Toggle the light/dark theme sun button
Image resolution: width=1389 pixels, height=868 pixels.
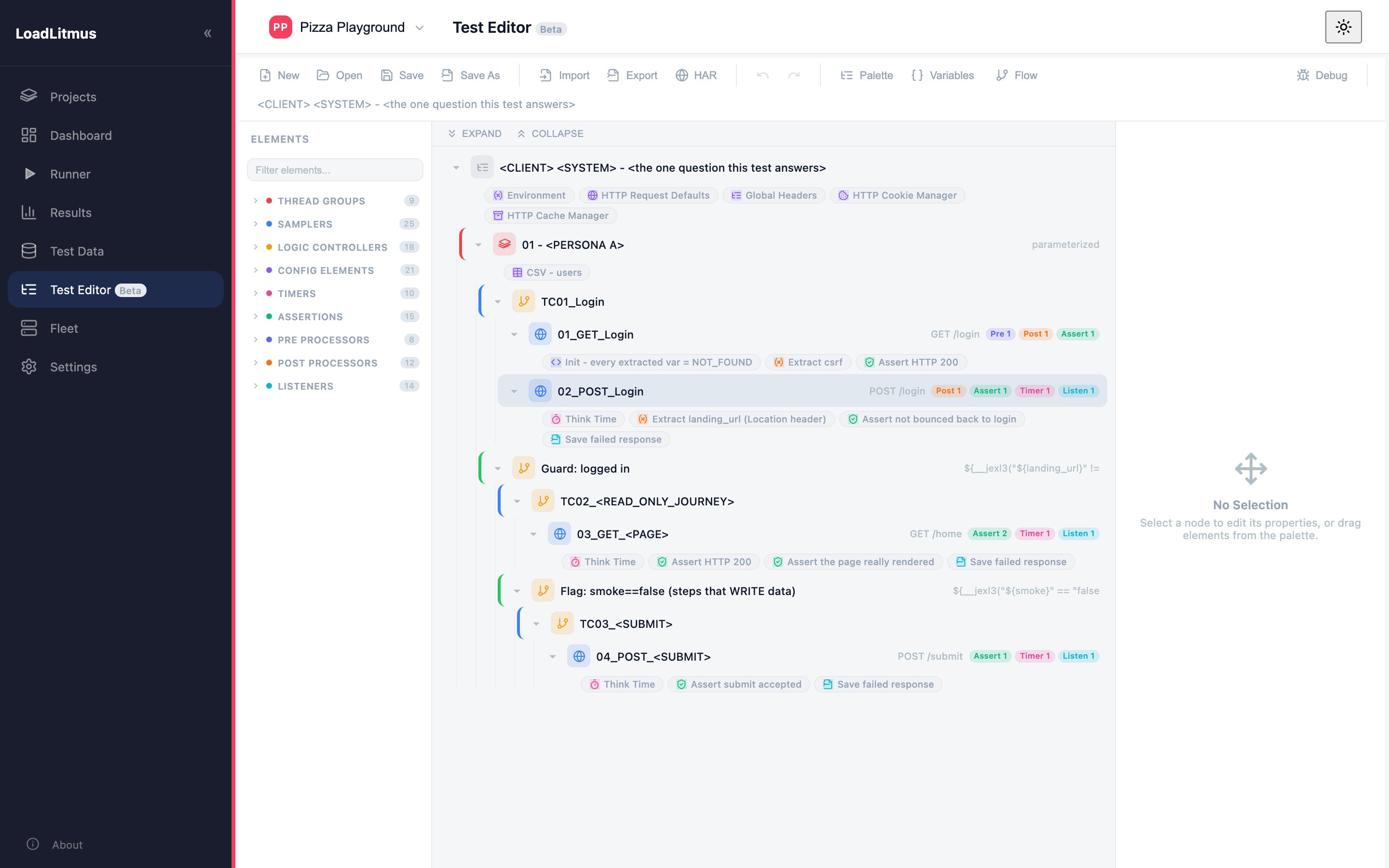pos(1343,27)
